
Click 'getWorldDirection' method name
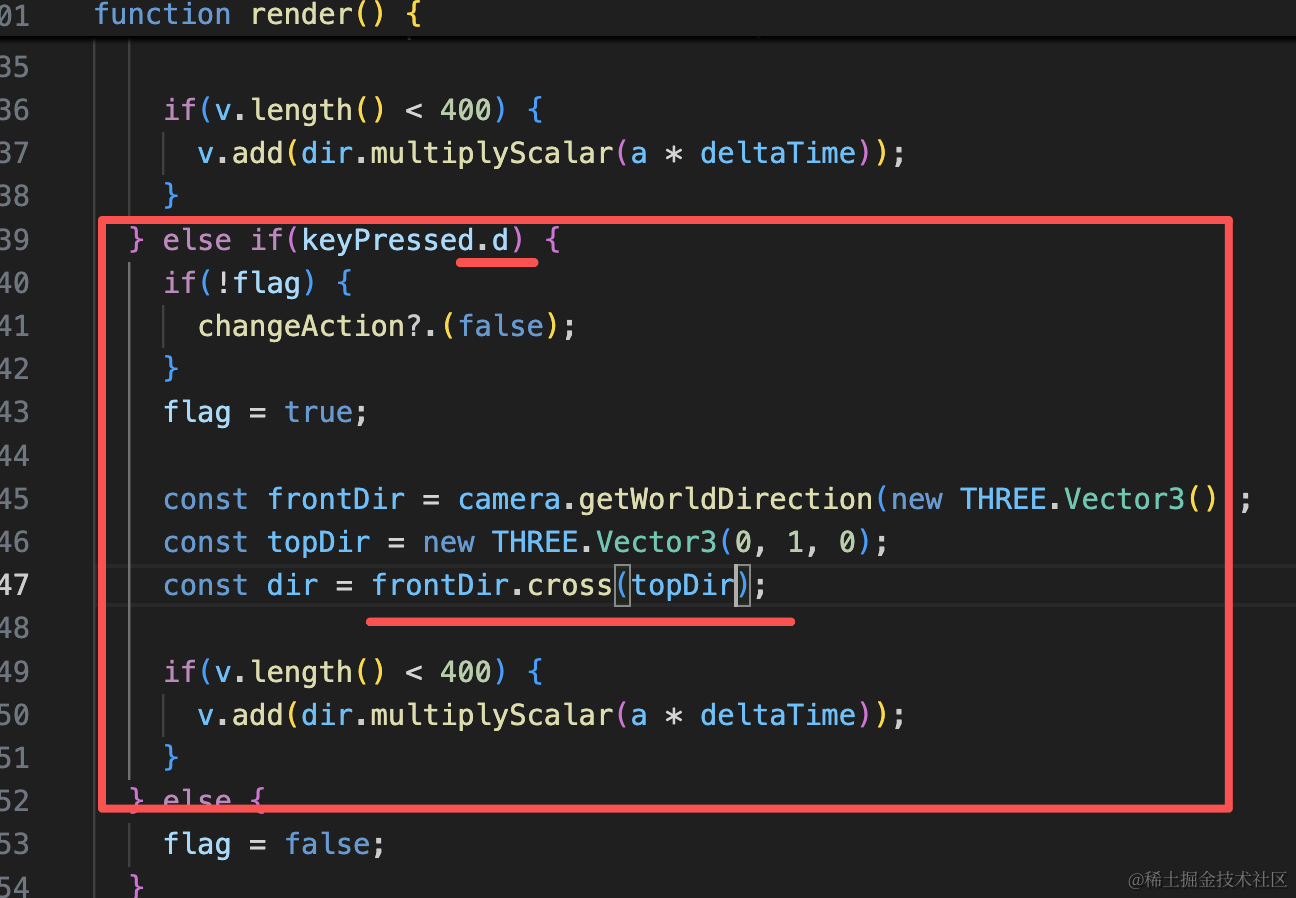click(x=726, y=498)
